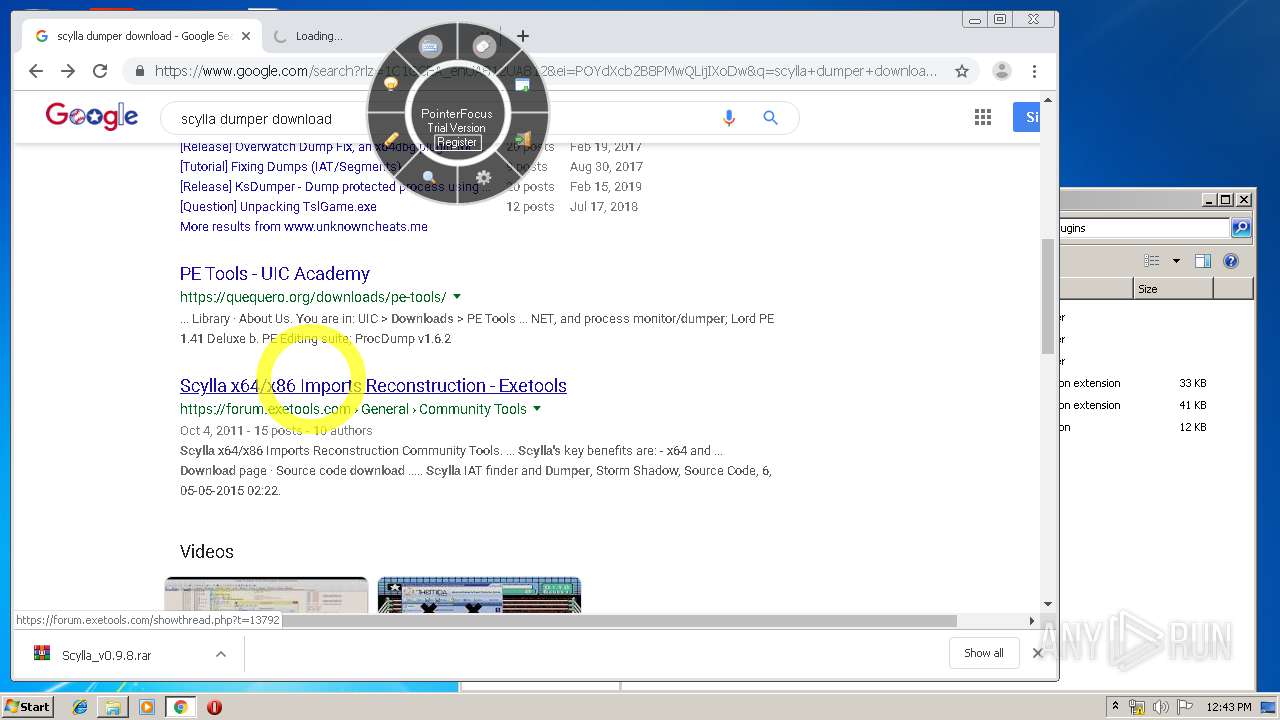Open PE Tools - UIC Academy result
The image size is (1280, 720).
point(275,274)
